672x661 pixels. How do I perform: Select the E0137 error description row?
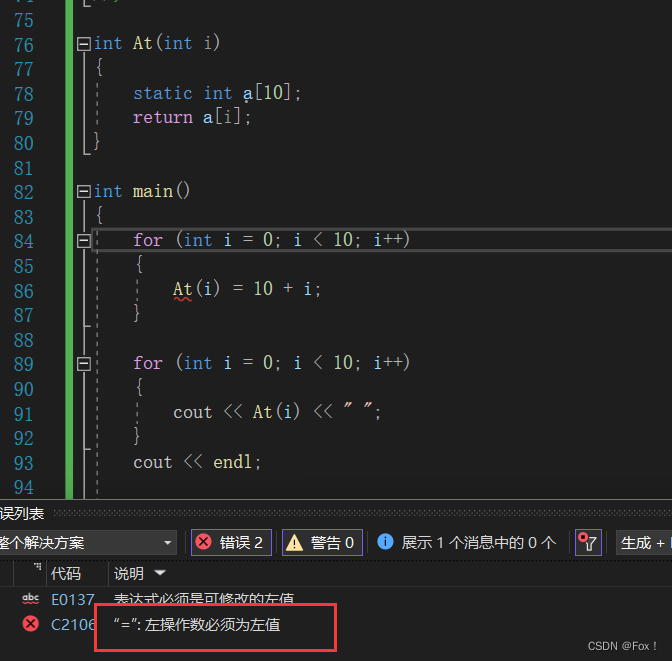coord(204,598)
